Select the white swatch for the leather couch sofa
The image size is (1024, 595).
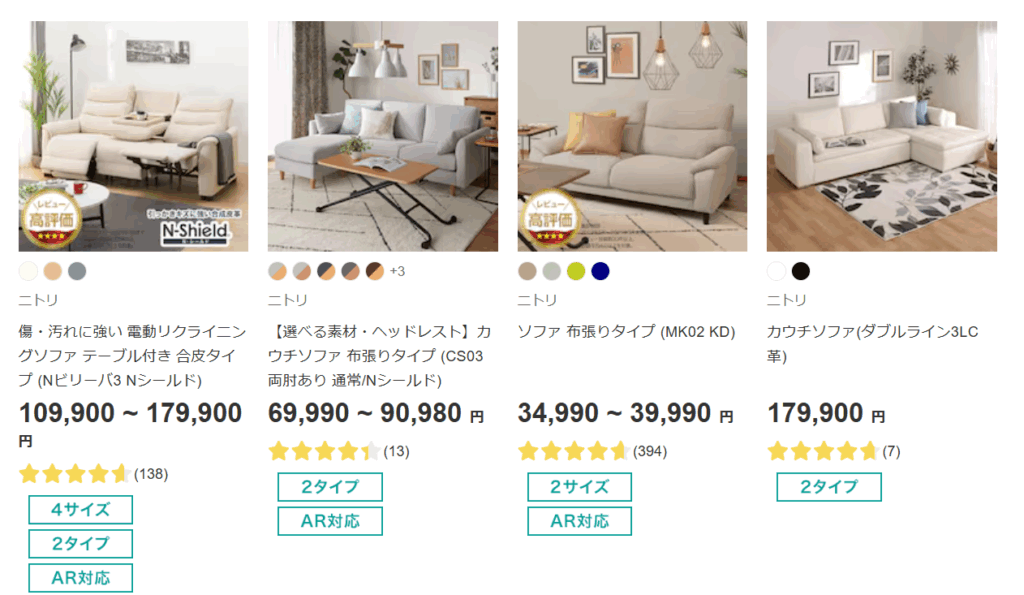pyautogui.click(x=777, y=271)
